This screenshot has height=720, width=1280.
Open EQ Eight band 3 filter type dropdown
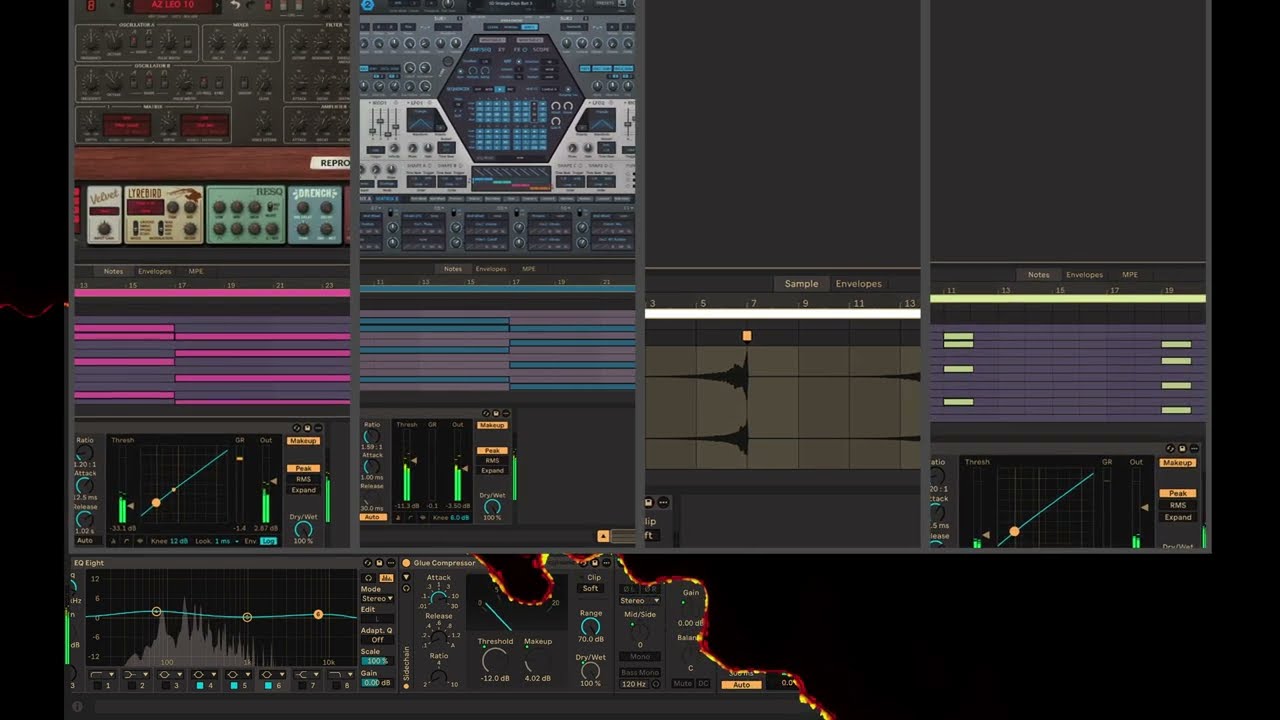(168, 675)
